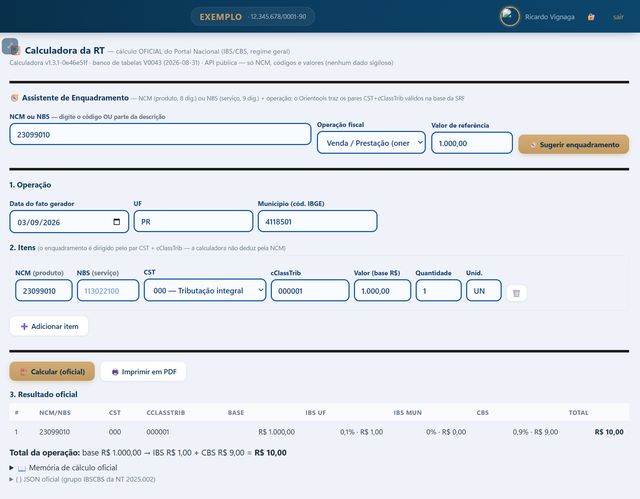
Task: Expand Memória de cálculo oficial section
Action: pyautogui.click(x=63, y=468)
